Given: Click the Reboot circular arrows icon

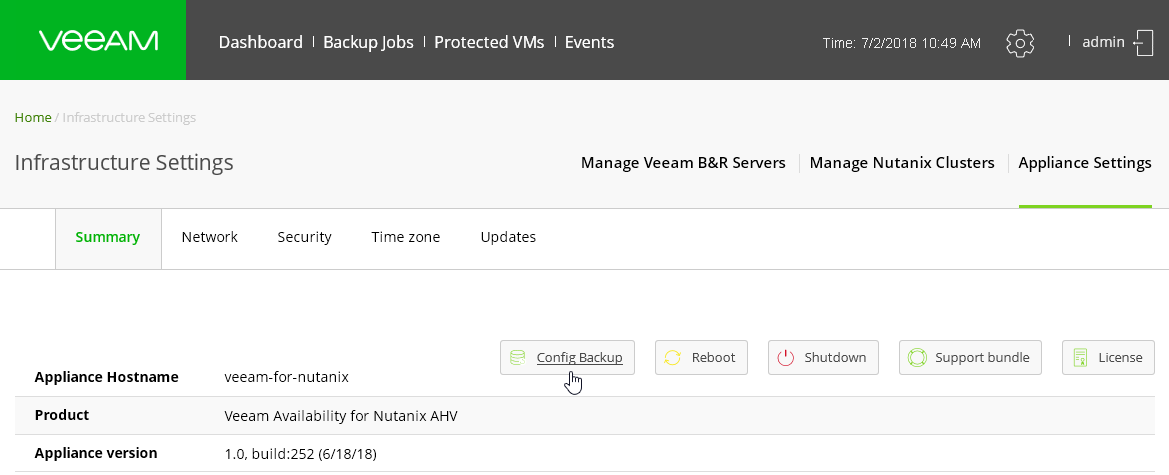Looking at the screenshot, I should (672, 357).
